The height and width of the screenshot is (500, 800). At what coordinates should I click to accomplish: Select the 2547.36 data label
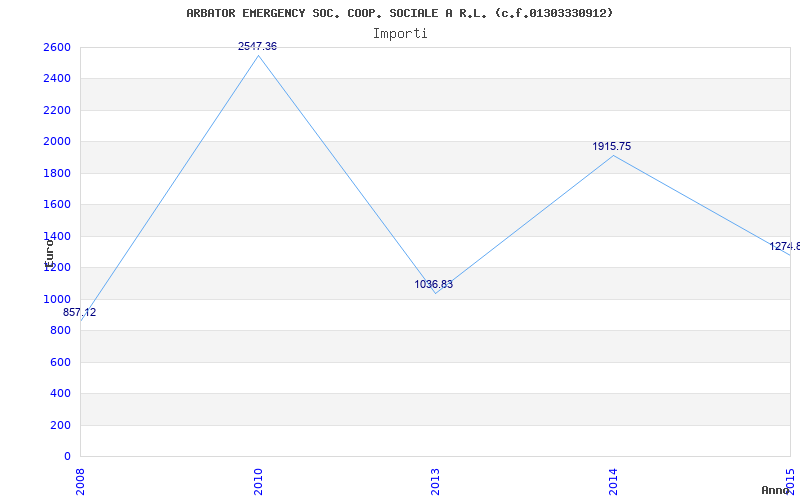click(x=258, y=46)
